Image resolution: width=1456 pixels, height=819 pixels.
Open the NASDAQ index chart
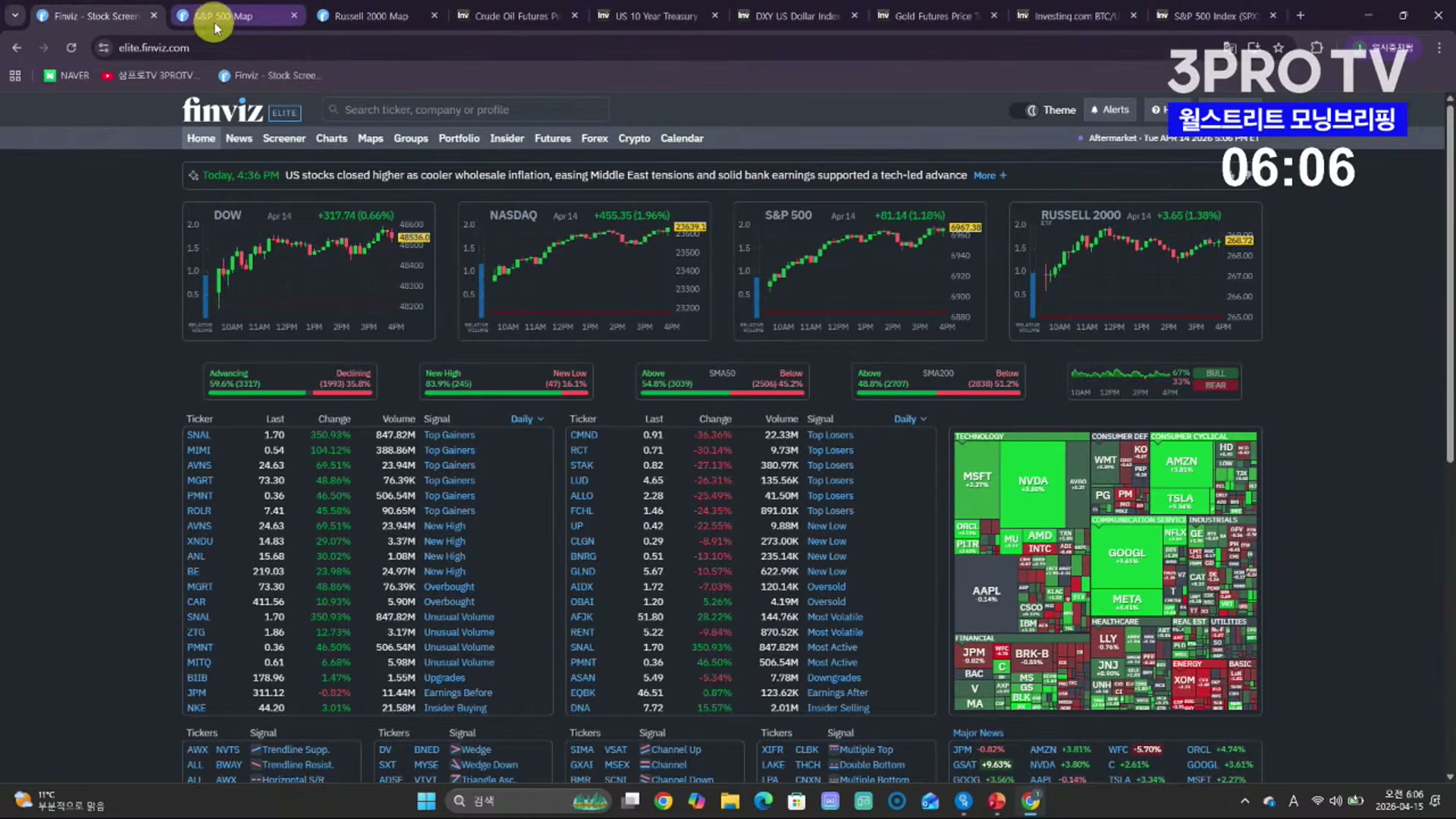[584, 271]
